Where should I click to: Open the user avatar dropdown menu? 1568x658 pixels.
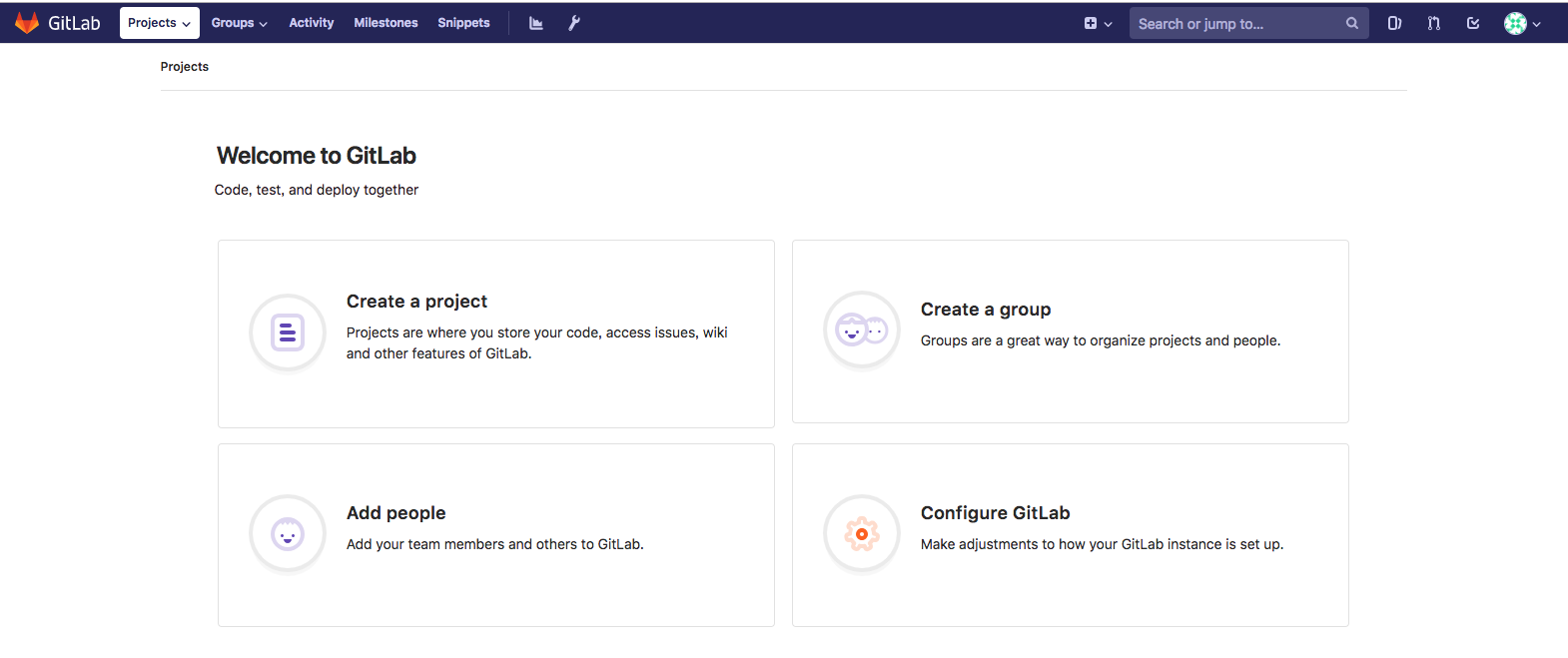[x=1522, y=23]
